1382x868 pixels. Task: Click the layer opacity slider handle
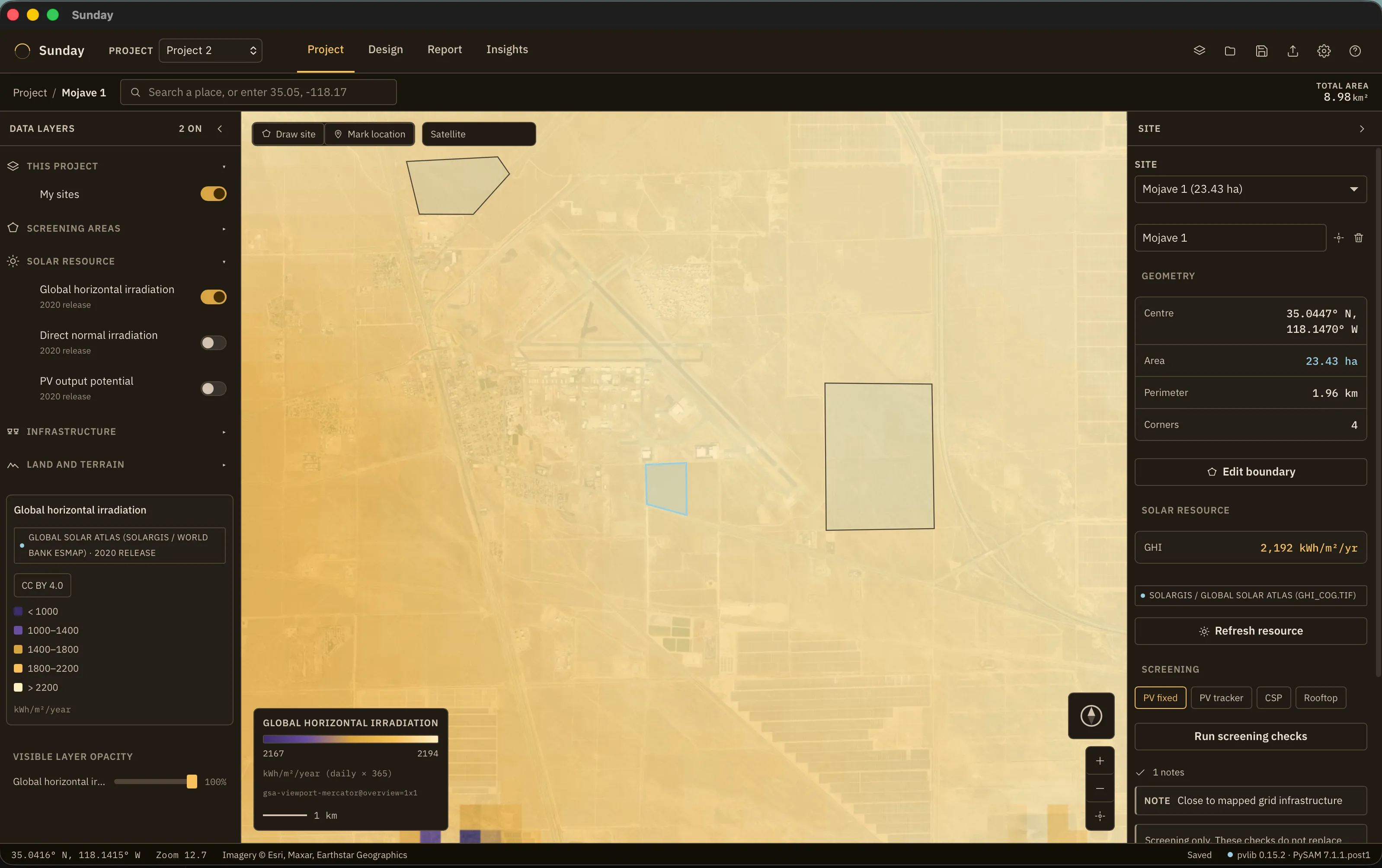pos(192,782)
